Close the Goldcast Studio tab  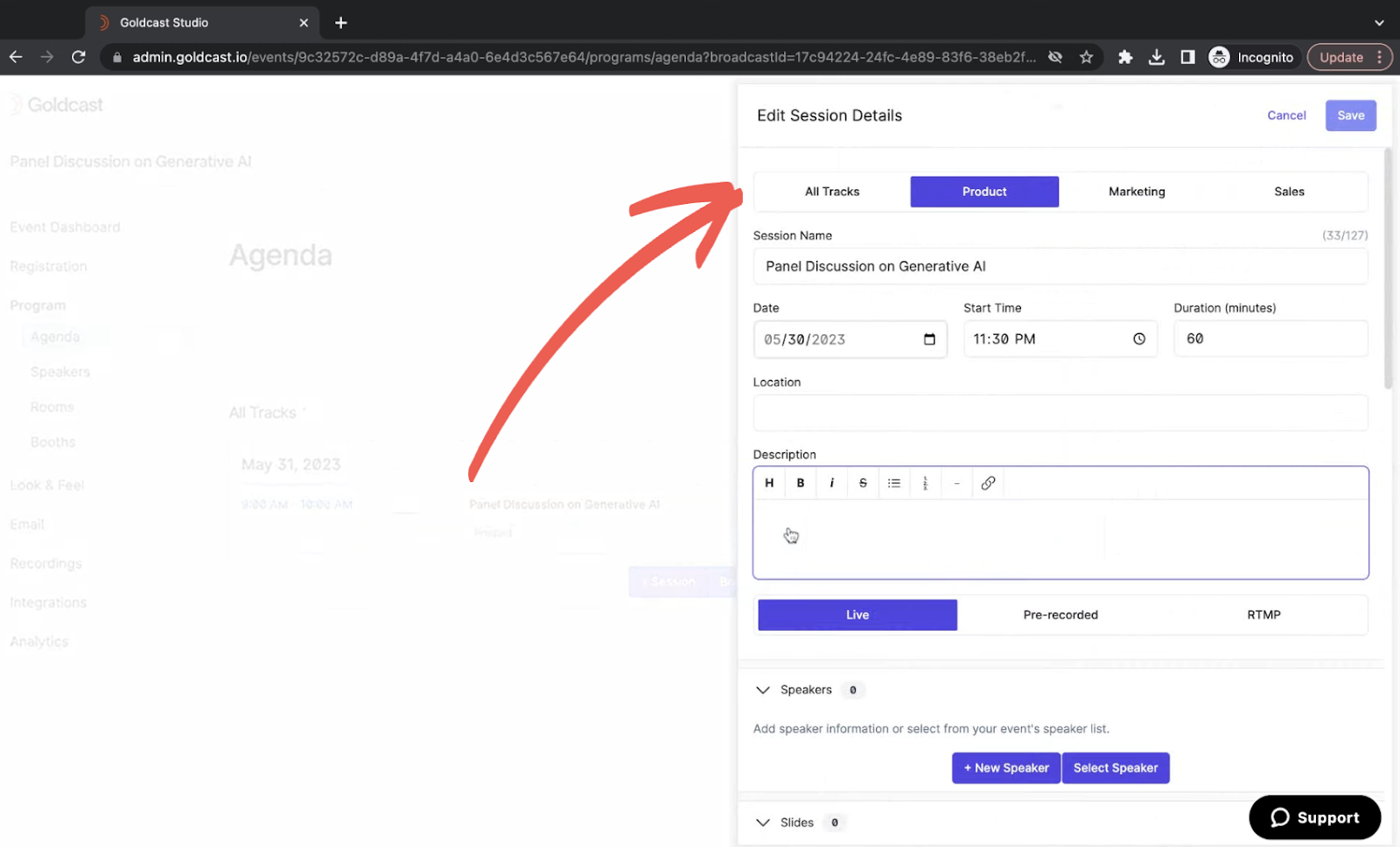pyautogui.click(x=304, y=23)
